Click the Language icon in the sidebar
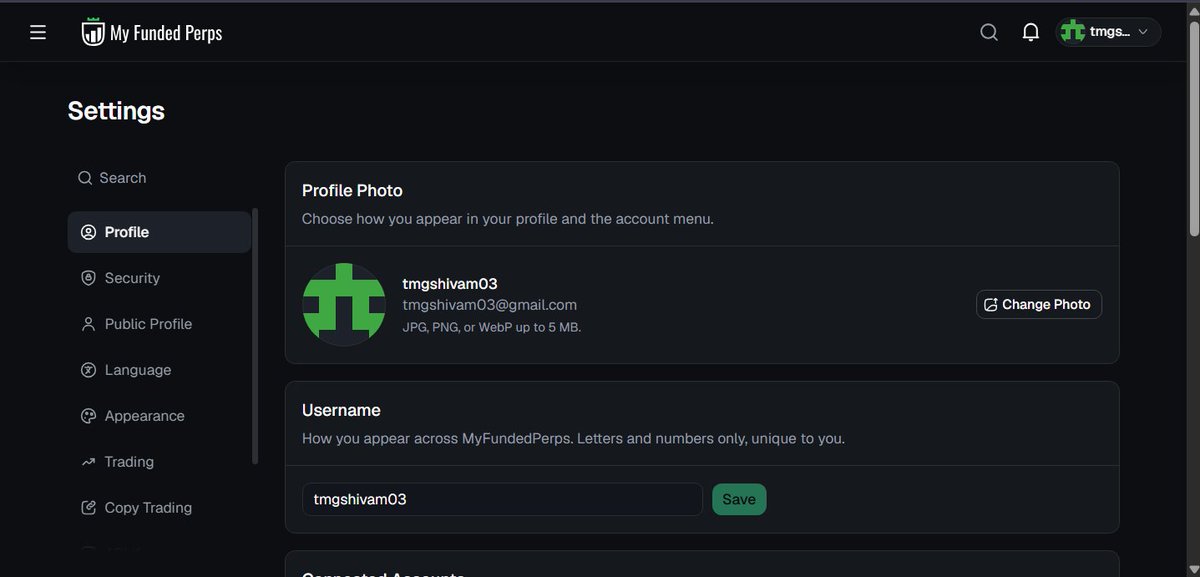Viewport: 1200px width, 577px height. pos(87,370)
